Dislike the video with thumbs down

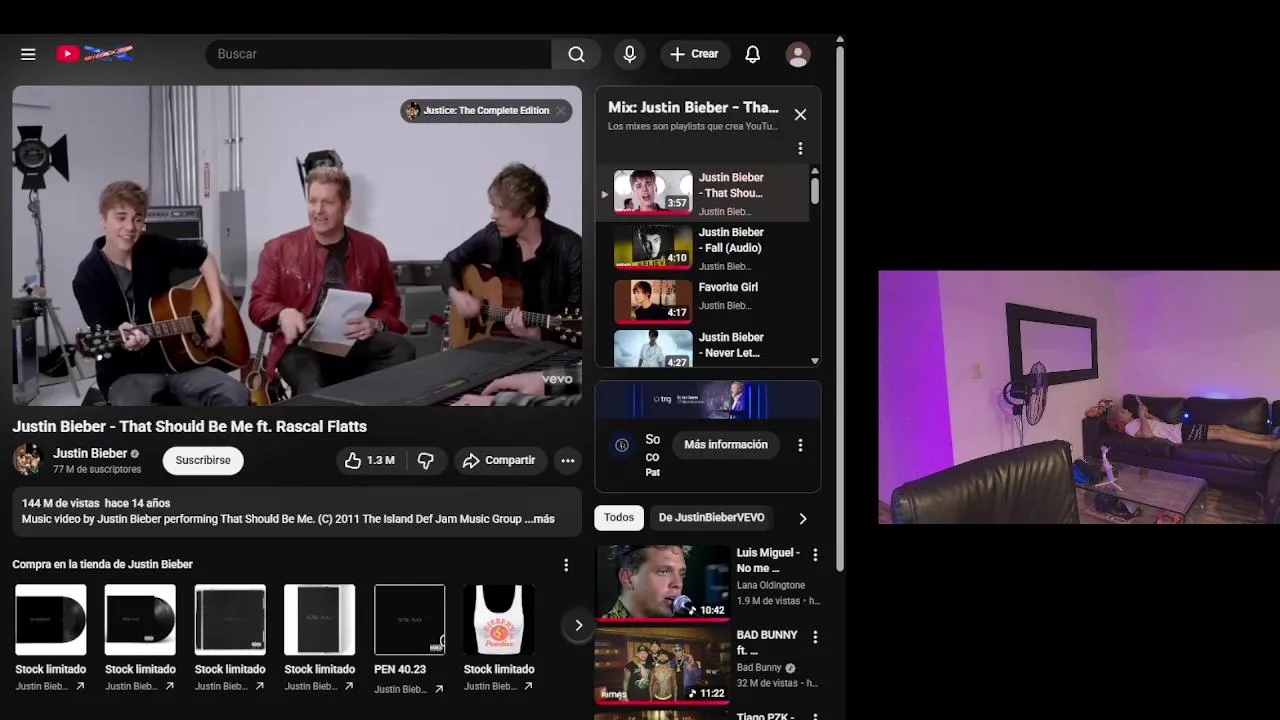click(x=426, y=460)
